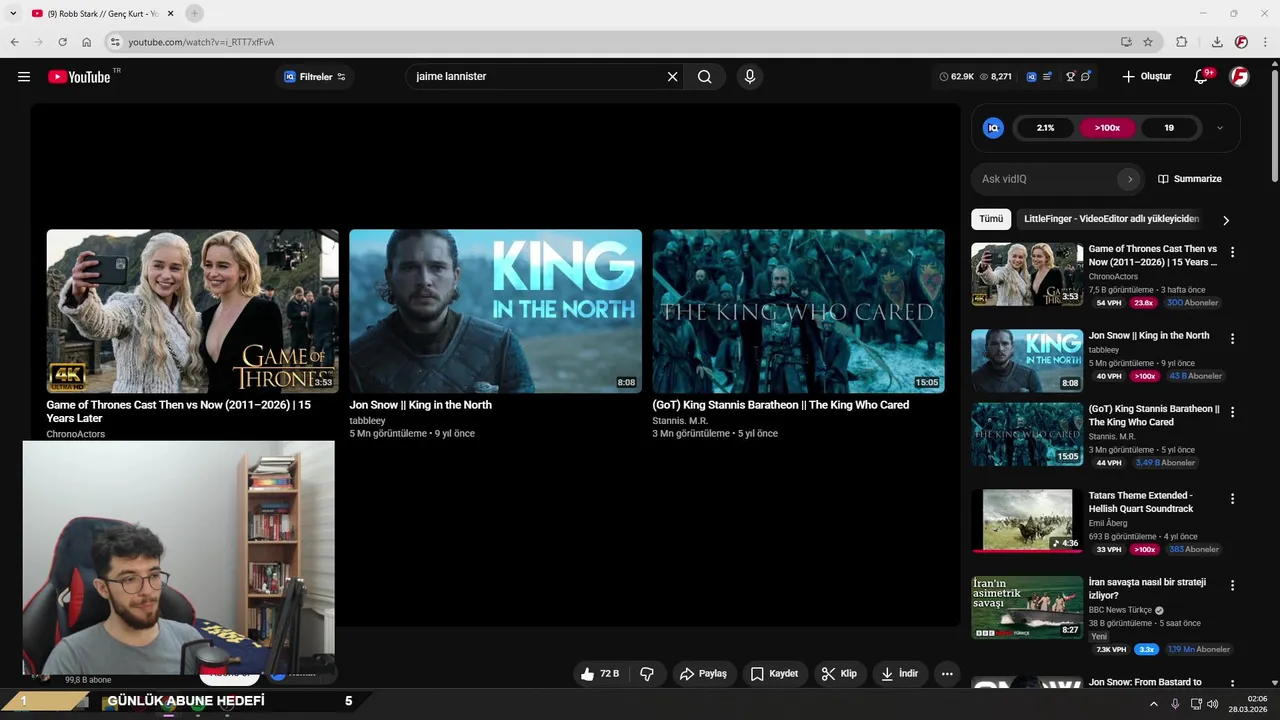Open the YouTube hamburger guide menu
The height and width of the screenshot is (720, 1280).
pyautogui.click(x=24, y=77)
